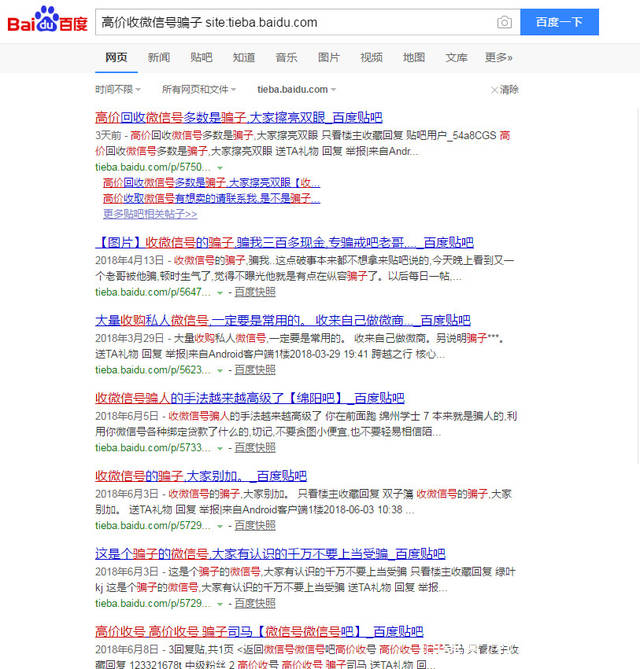This screenshot has height=669, width=640.
Task: Expand the 所有网页和文件 filter dropdown
Action: click(199, 90)
